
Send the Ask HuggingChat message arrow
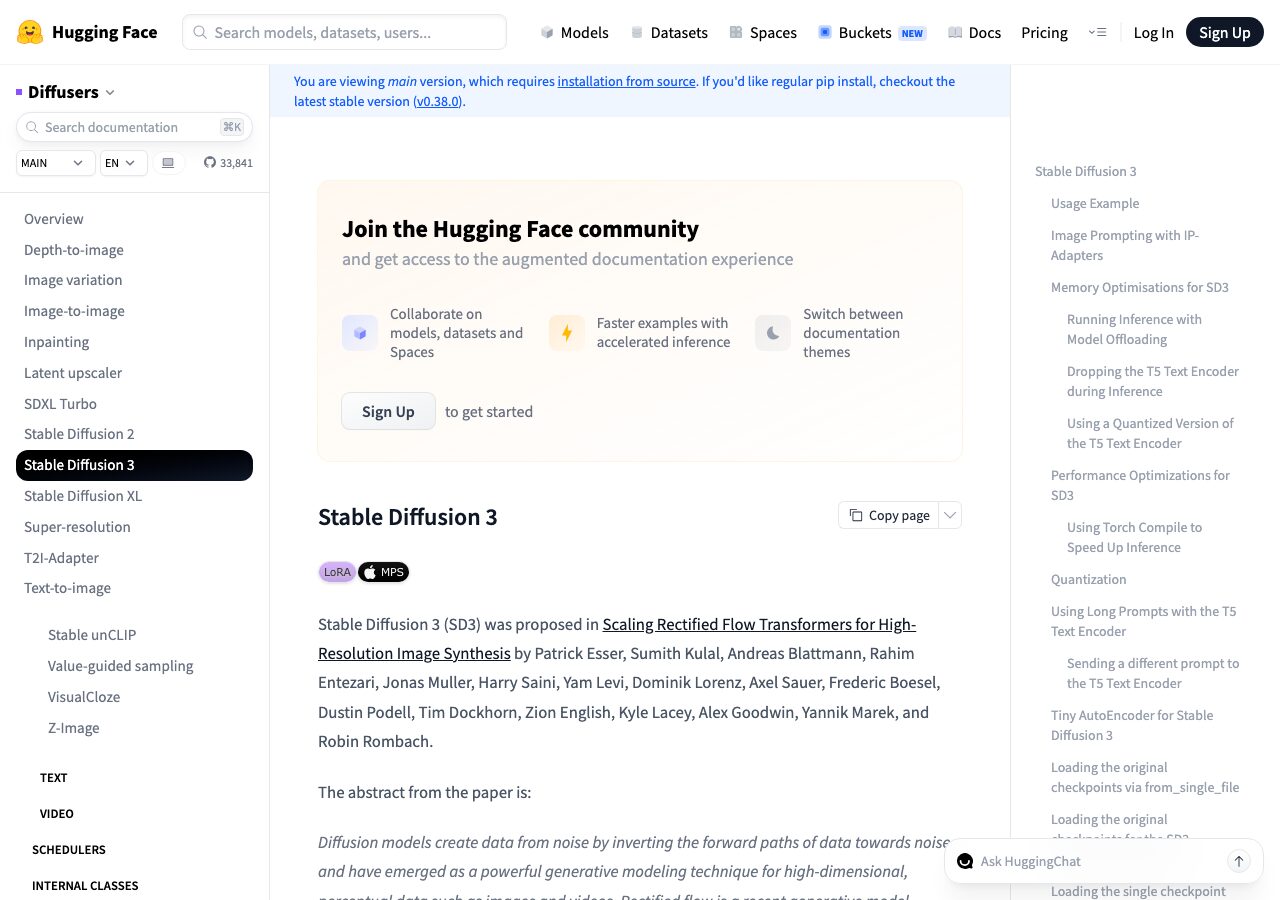1239,861
